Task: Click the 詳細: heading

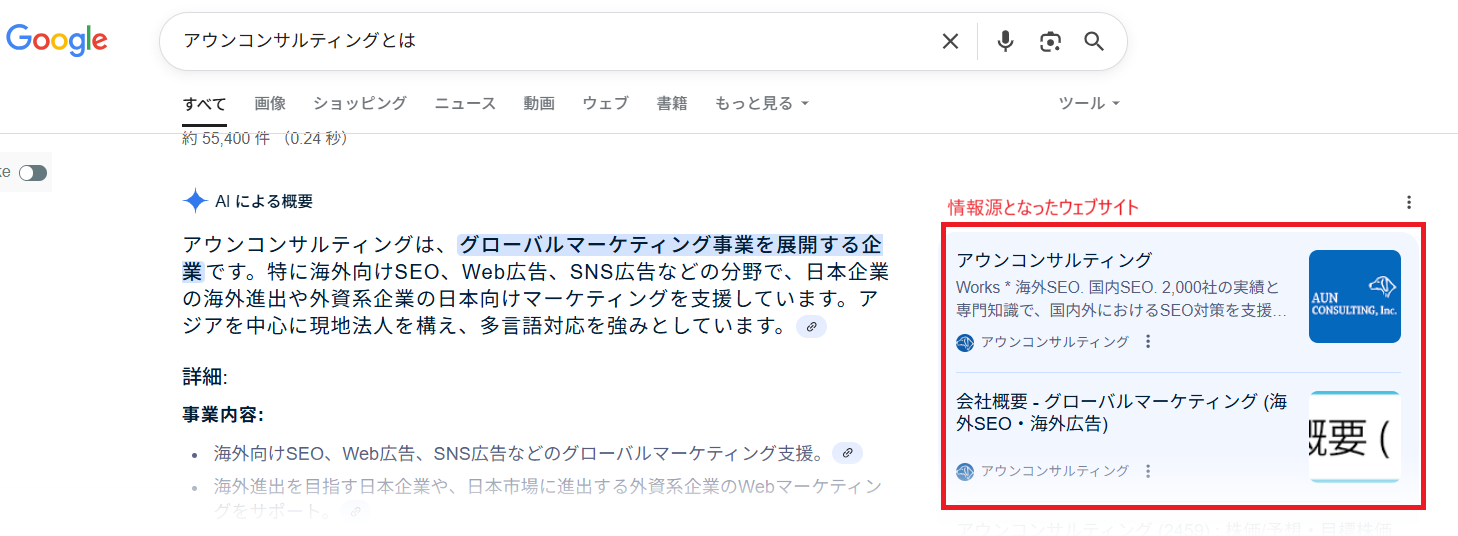Action: click(205, 377)
